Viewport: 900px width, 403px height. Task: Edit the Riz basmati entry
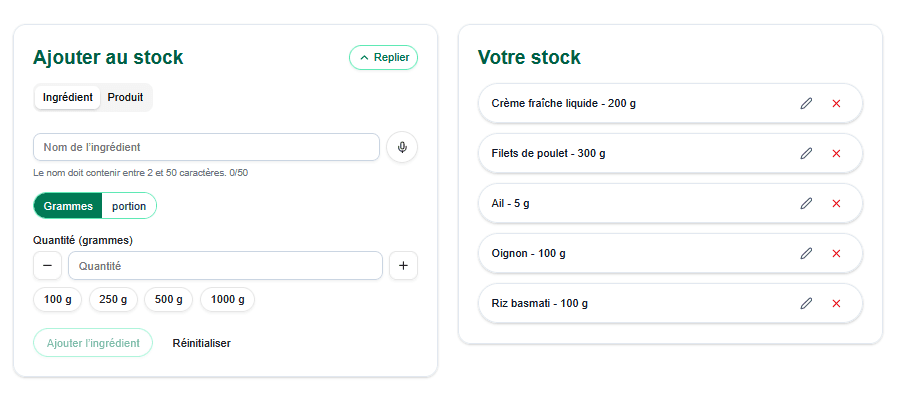click(806, 303)
